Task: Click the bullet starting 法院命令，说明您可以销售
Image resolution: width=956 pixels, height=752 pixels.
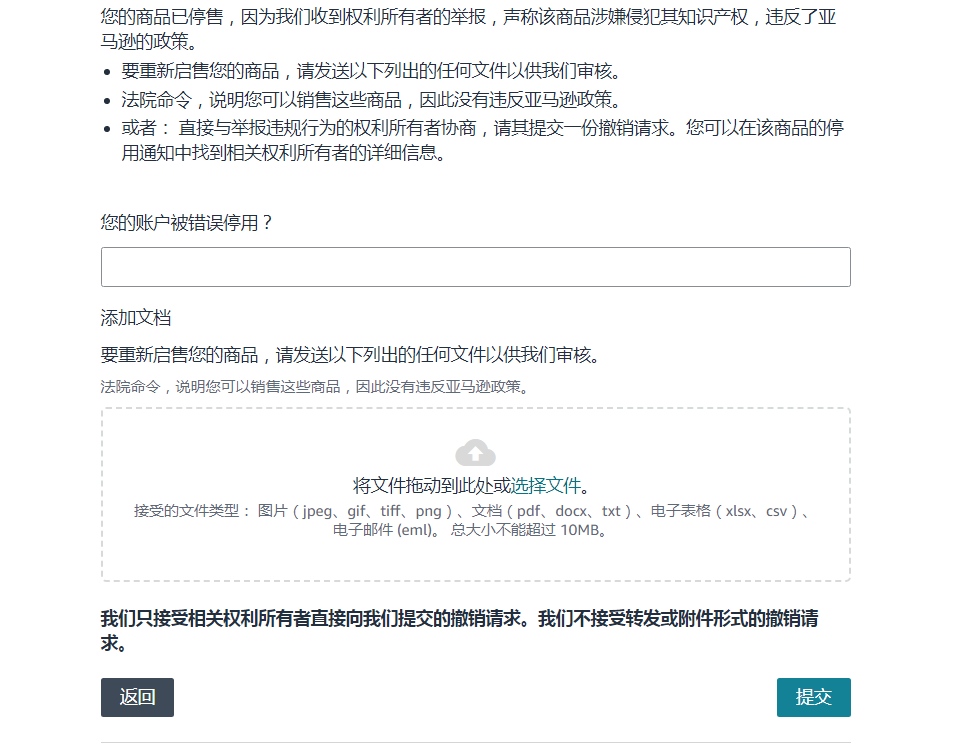Action: tap(371, 99)
